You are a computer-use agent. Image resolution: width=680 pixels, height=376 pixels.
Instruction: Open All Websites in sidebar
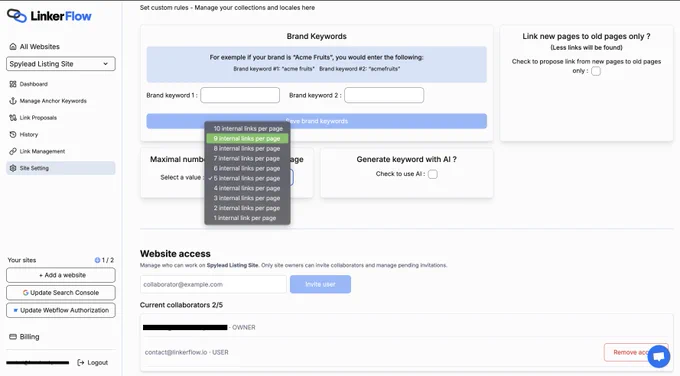click(39, 46)
